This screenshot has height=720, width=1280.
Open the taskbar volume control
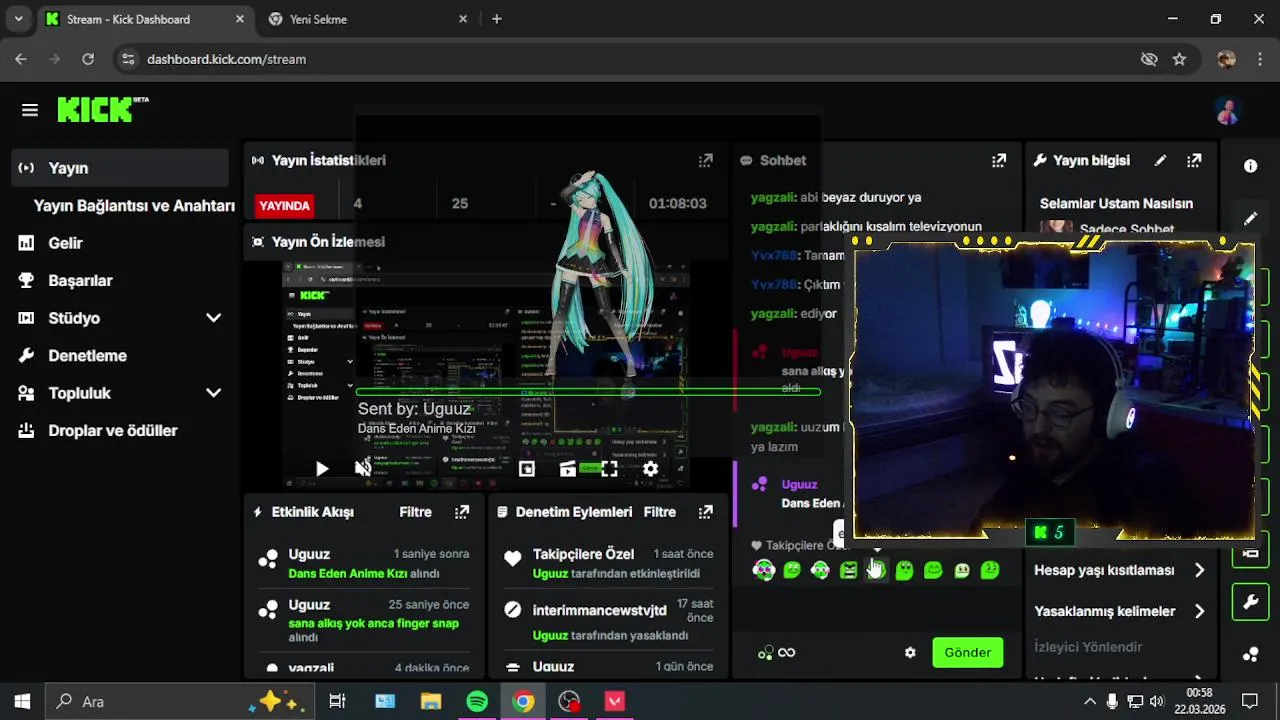(x=1157, y=702)
